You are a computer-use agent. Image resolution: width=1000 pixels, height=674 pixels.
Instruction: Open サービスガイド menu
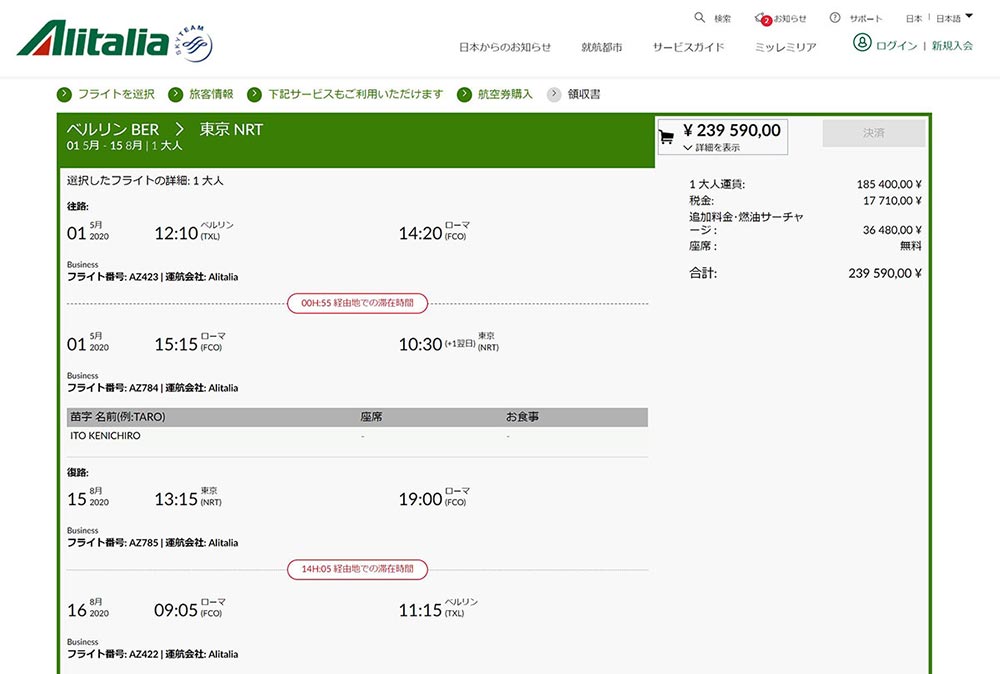(688, 47)
